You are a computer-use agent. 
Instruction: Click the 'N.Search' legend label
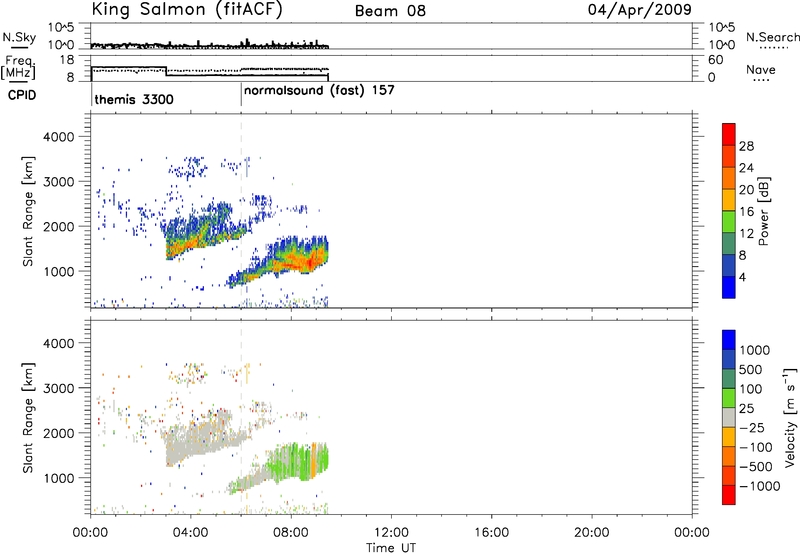[772, 37]
